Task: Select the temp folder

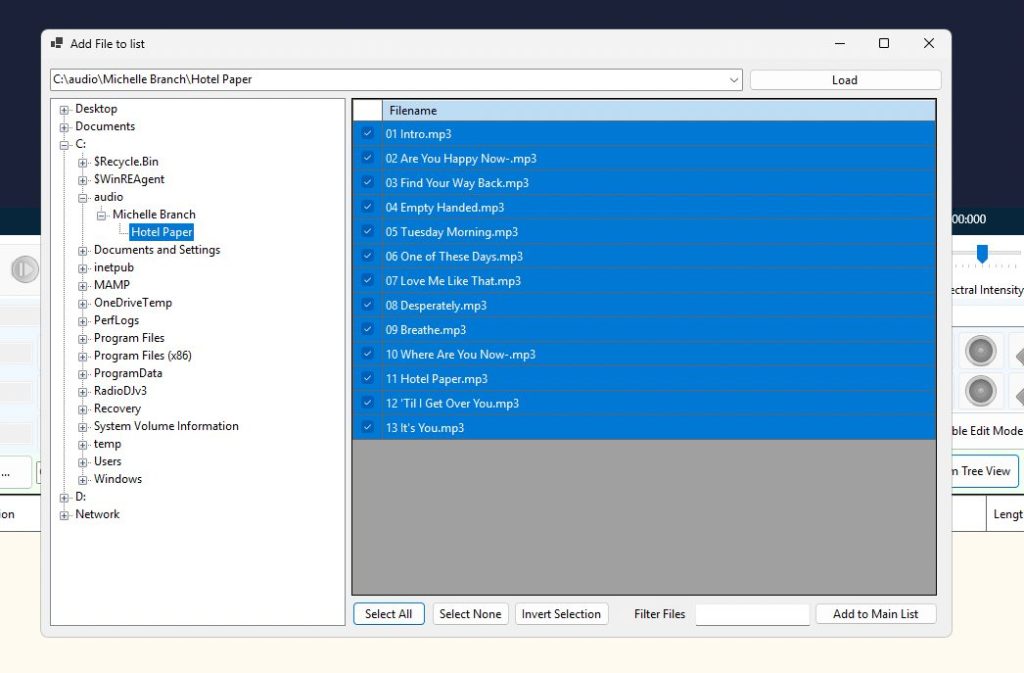Action: point(107,443)
